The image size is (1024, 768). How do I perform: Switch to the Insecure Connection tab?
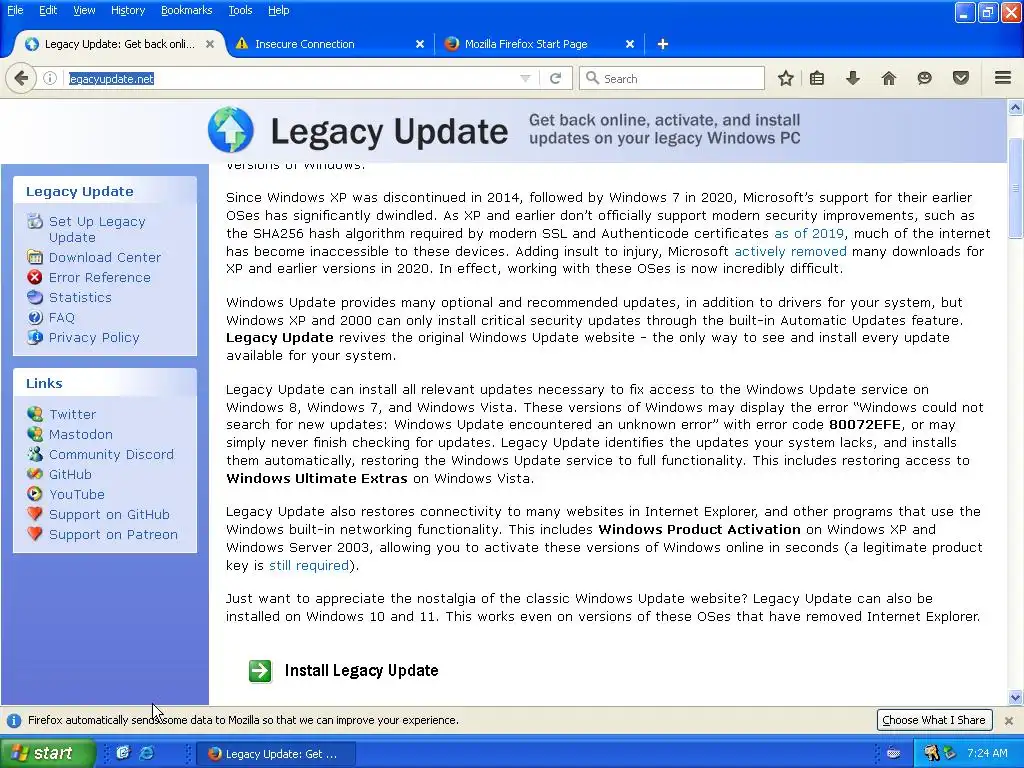tap(330, 44)
